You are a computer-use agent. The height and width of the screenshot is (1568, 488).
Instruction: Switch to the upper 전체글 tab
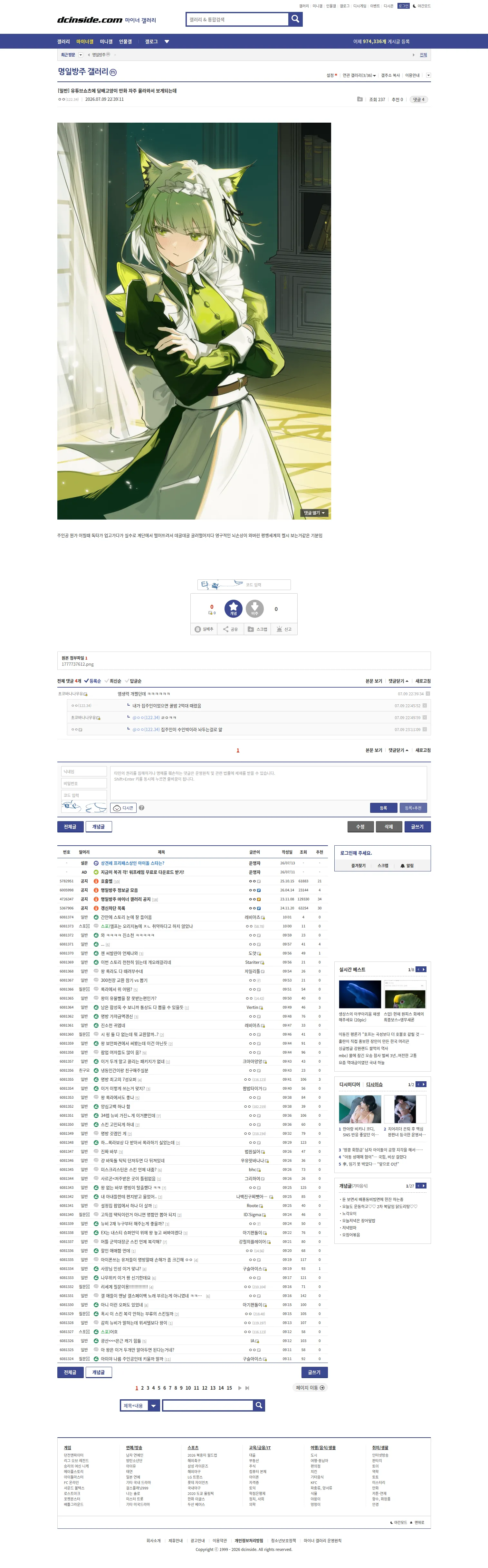pyautogui.click(x=70, y=827)
